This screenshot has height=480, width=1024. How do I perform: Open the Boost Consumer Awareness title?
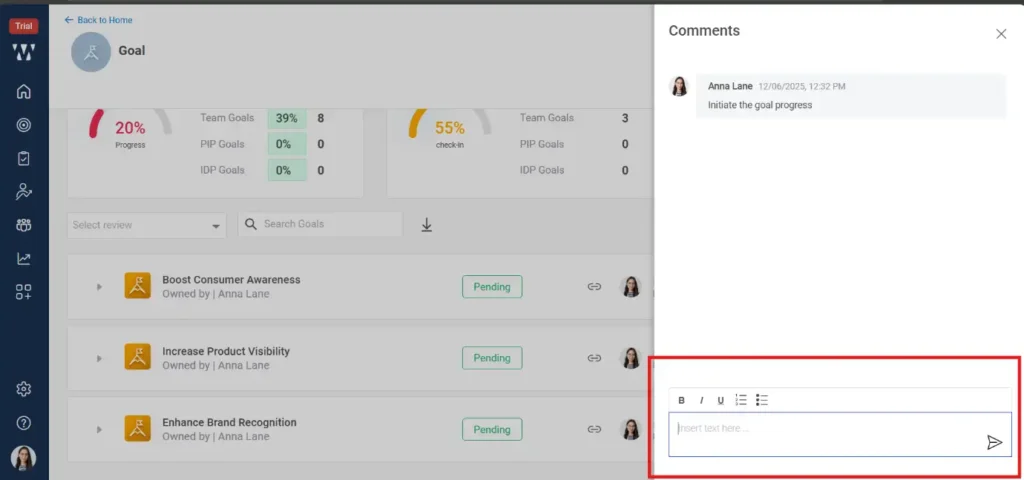(x=231, y=280)
